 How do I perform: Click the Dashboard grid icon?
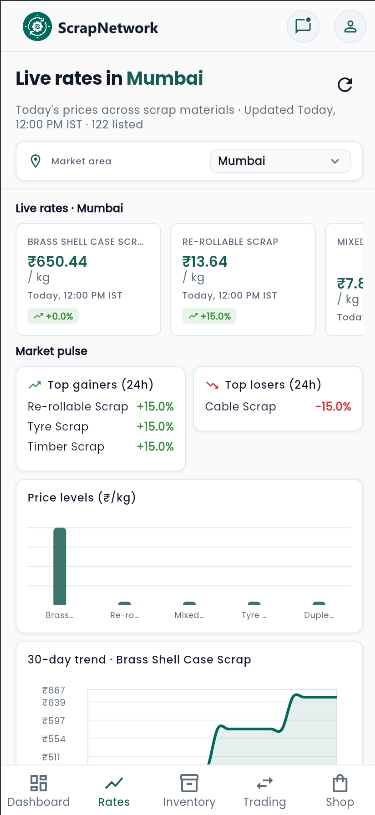click(x=38, y=783)
